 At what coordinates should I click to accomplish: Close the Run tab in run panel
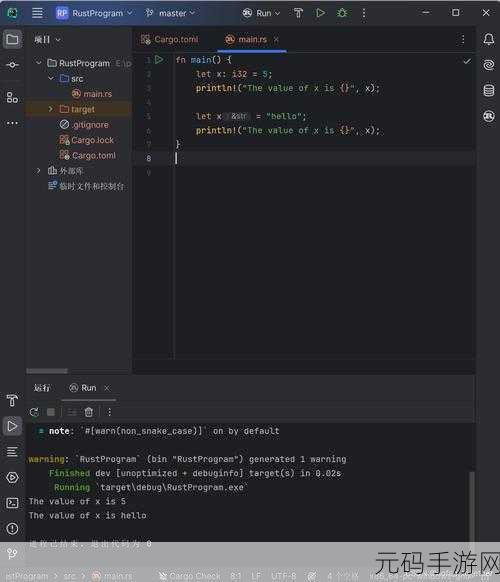tap(107, 388)
